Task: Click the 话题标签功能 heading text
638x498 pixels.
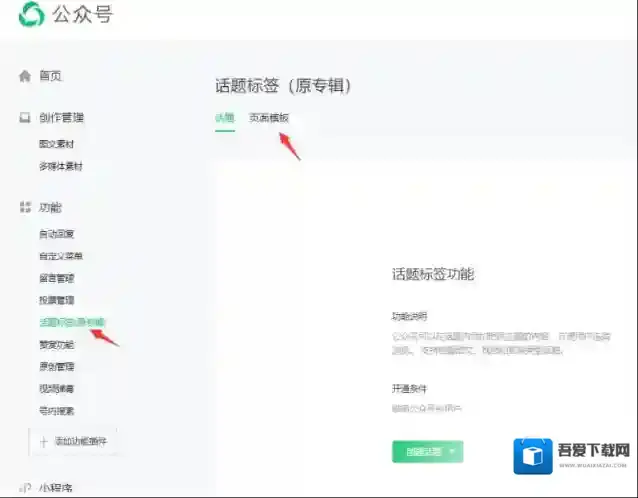Action: coord(433,274)
